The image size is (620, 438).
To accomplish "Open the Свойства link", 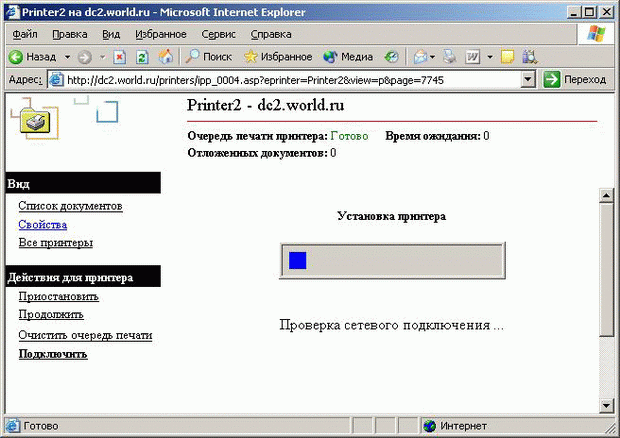I will coord(43,225).
